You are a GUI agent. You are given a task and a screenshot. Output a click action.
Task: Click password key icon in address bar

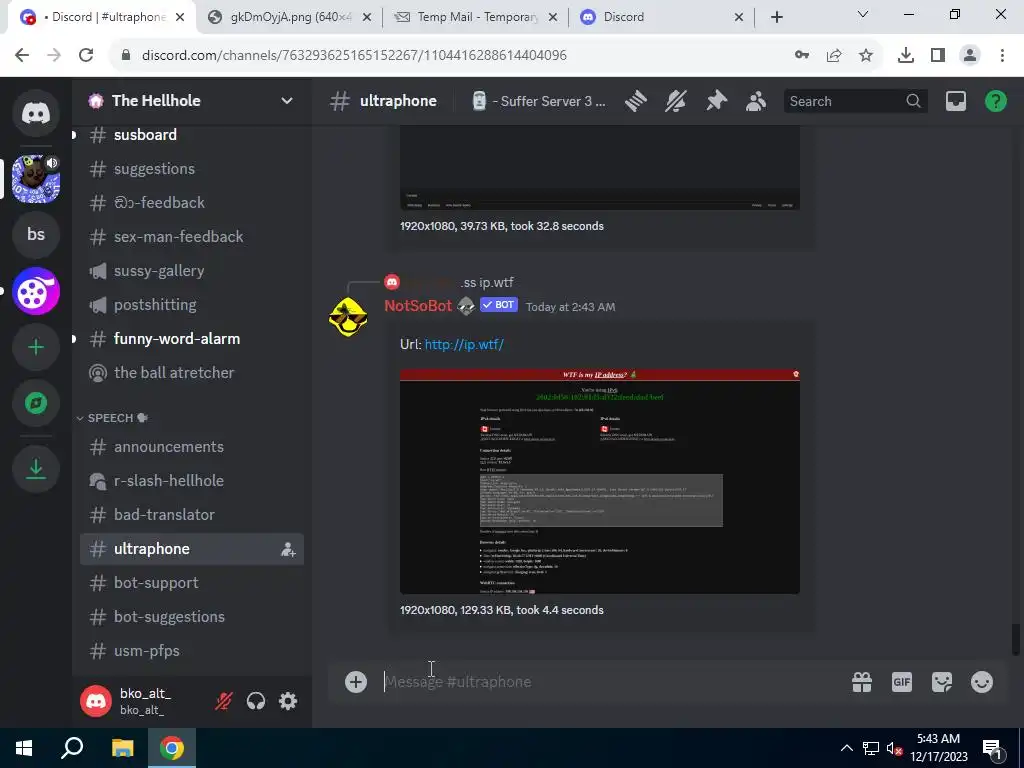802,56
